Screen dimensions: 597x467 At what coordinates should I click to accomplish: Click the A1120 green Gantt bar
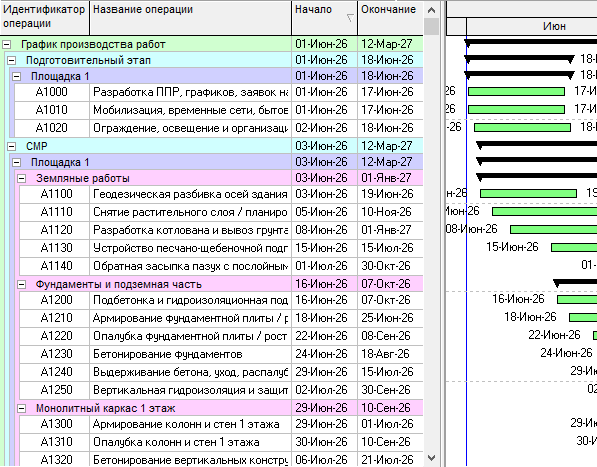click(x=554, y=230)
